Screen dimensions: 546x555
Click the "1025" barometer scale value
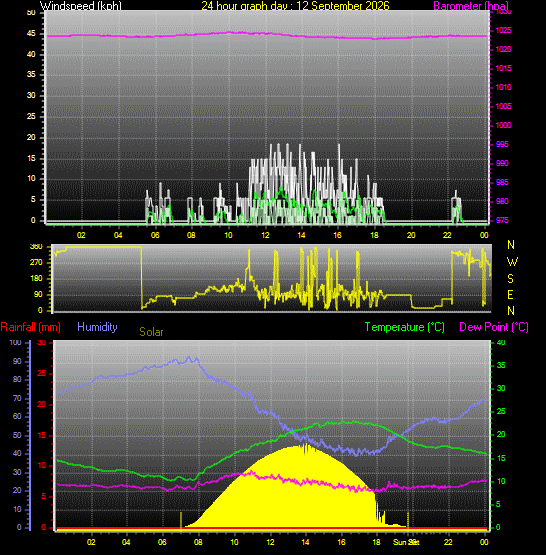pos(503,30)
